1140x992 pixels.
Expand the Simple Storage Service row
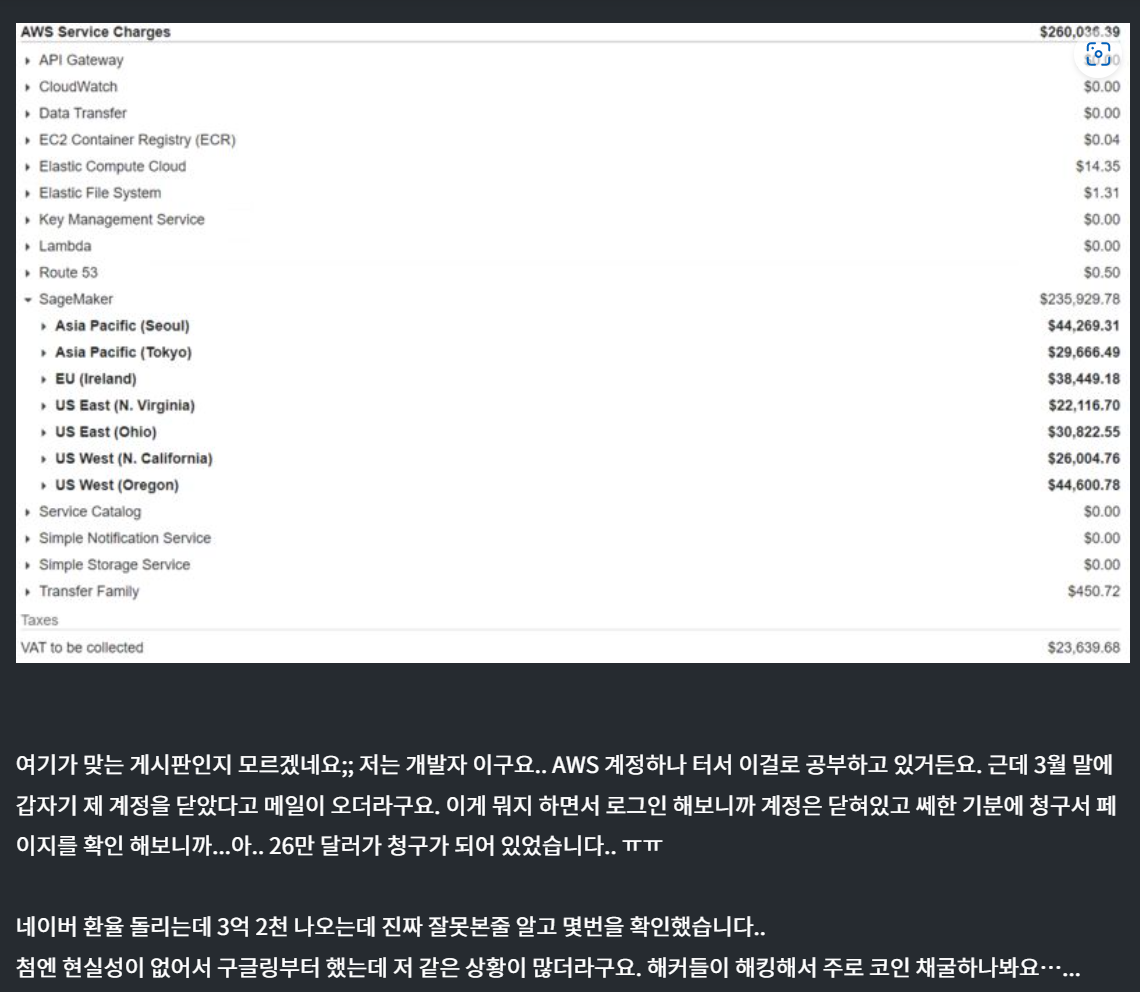click(28, 564)
